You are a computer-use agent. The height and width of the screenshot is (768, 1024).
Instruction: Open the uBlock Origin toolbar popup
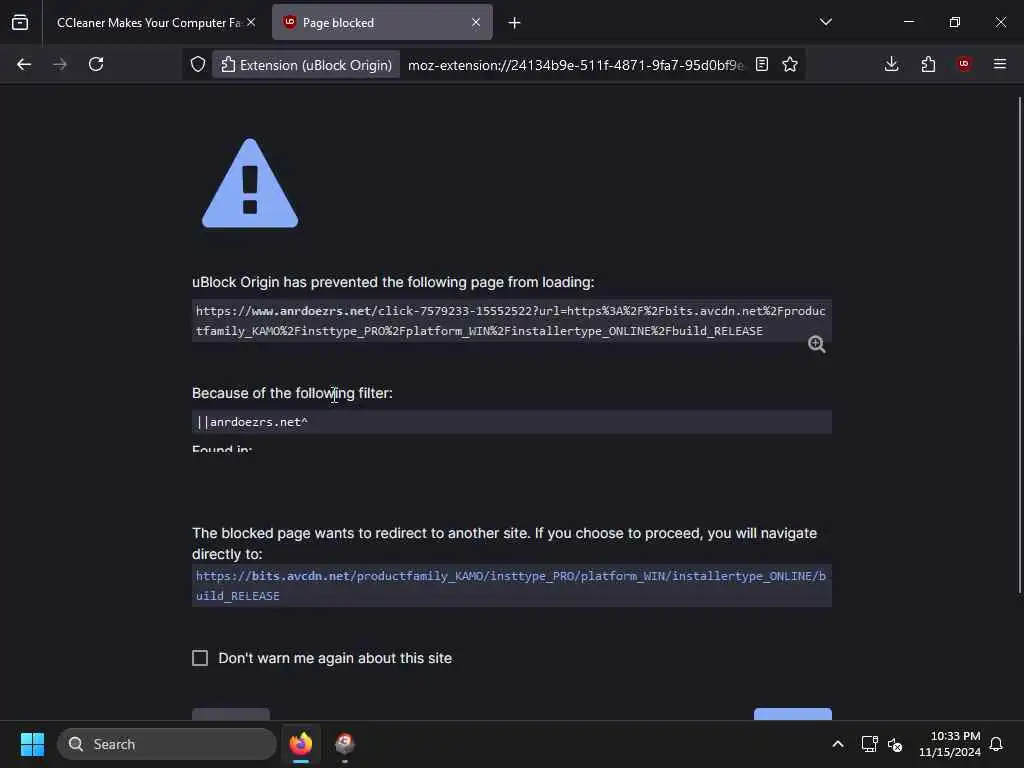coord(964,64)
